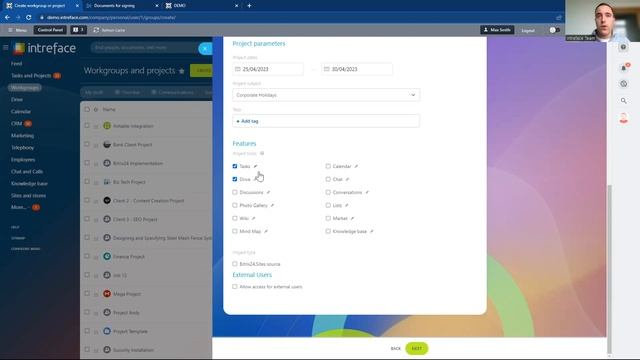Open Knowledge base in left menu

pos(29,184)
